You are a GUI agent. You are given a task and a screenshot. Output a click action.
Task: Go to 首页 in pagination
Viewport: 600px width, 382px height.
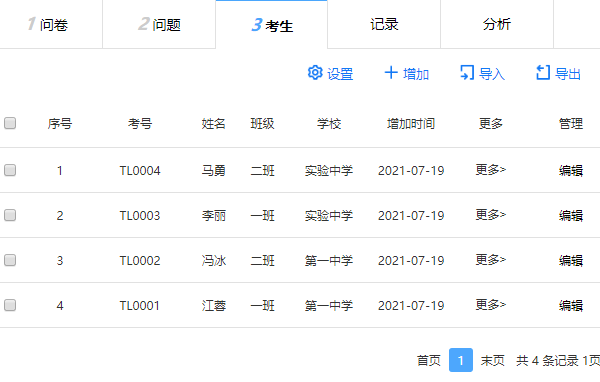(429, 360)
